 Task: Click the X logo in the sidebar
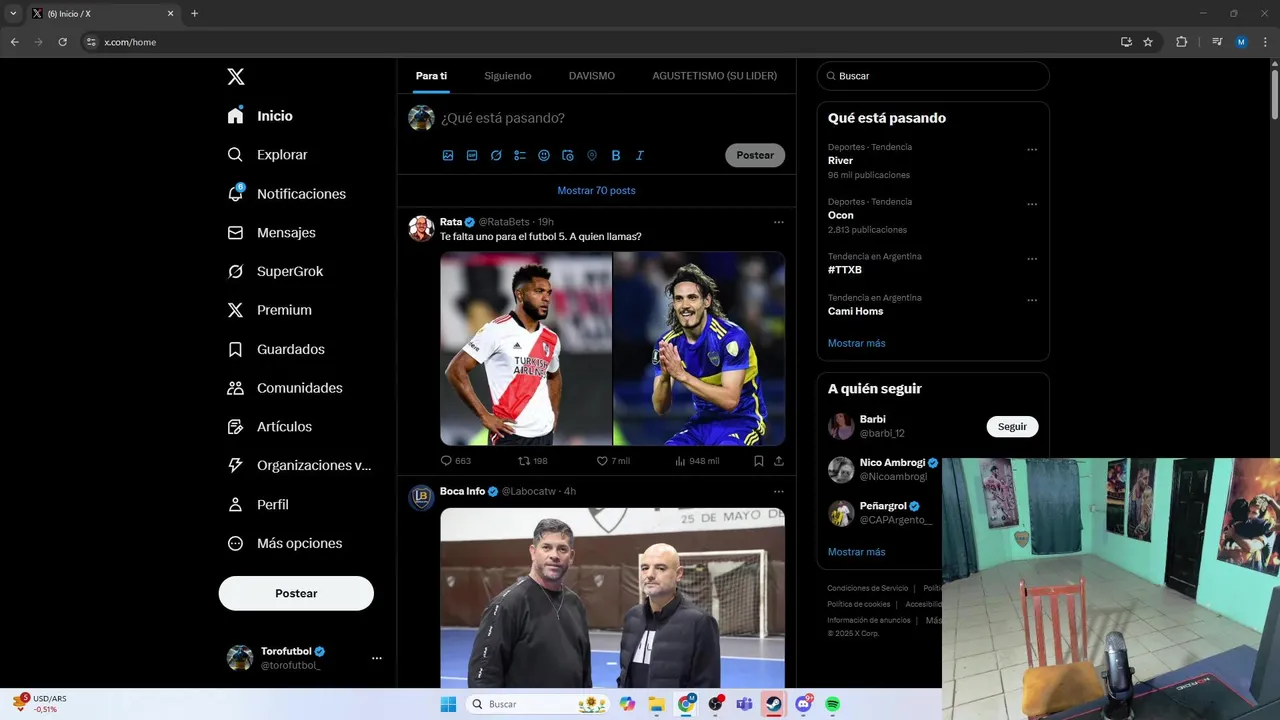236,77
